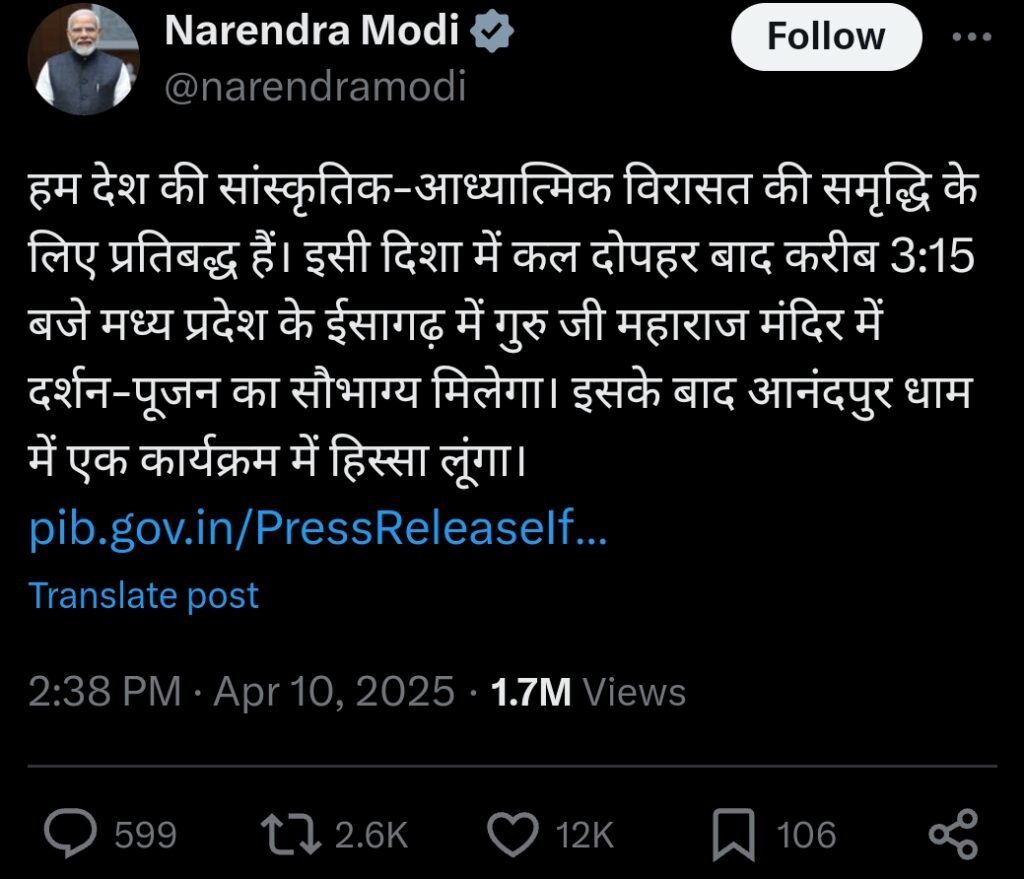The height and width of the screenshot is (879, 1024).
Task: Select the Hindi post text body
Action: pyautogui.click(x=500, y=310)
